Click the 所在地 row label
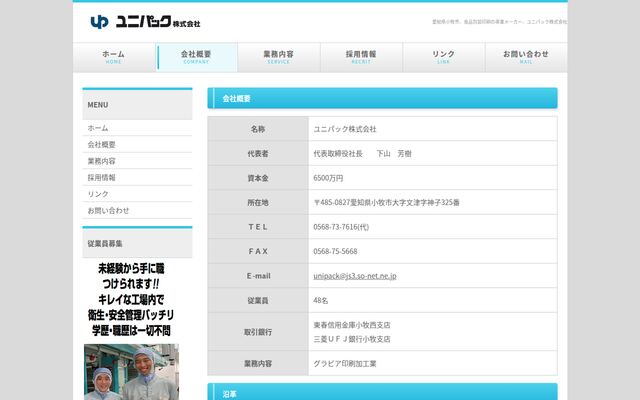 coord(258,202)
